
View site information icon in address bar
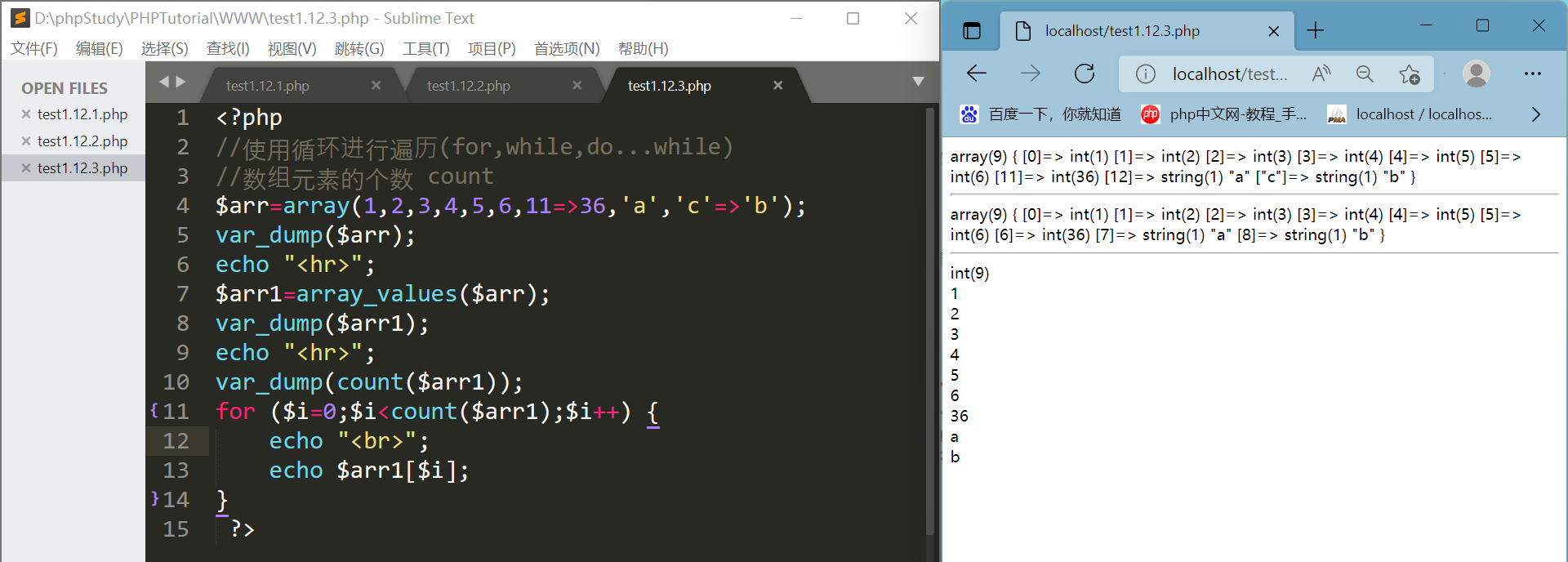tap(1146, 74)
